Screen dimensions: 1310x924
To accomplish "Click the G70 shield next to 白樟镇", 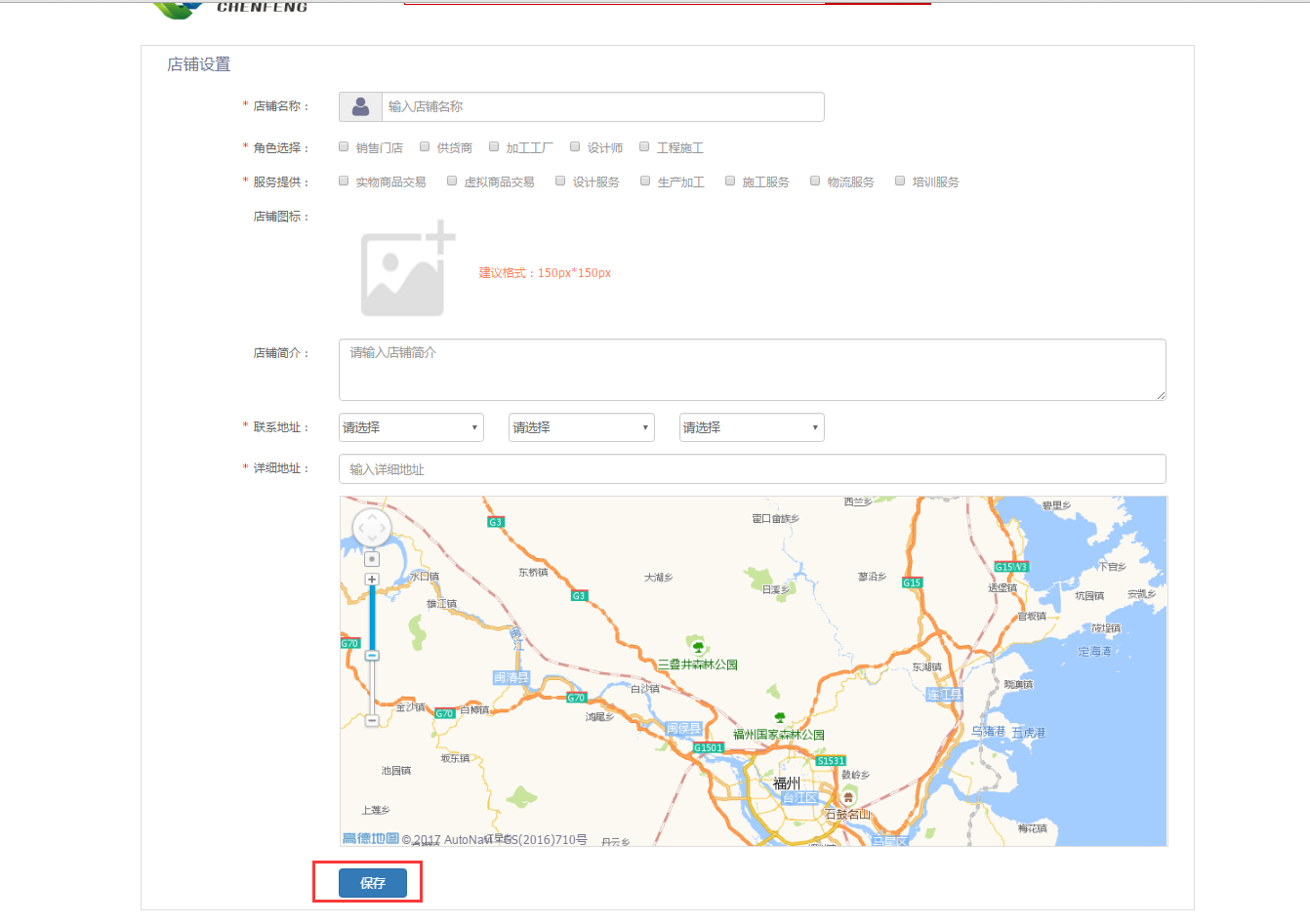I will 444,713.
